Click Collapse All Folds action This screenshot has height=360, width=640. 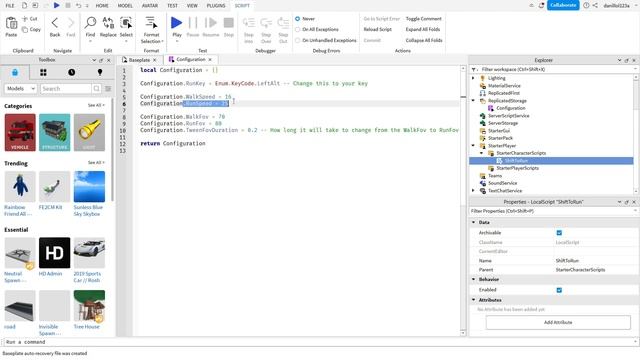click(x=424, y=40)
